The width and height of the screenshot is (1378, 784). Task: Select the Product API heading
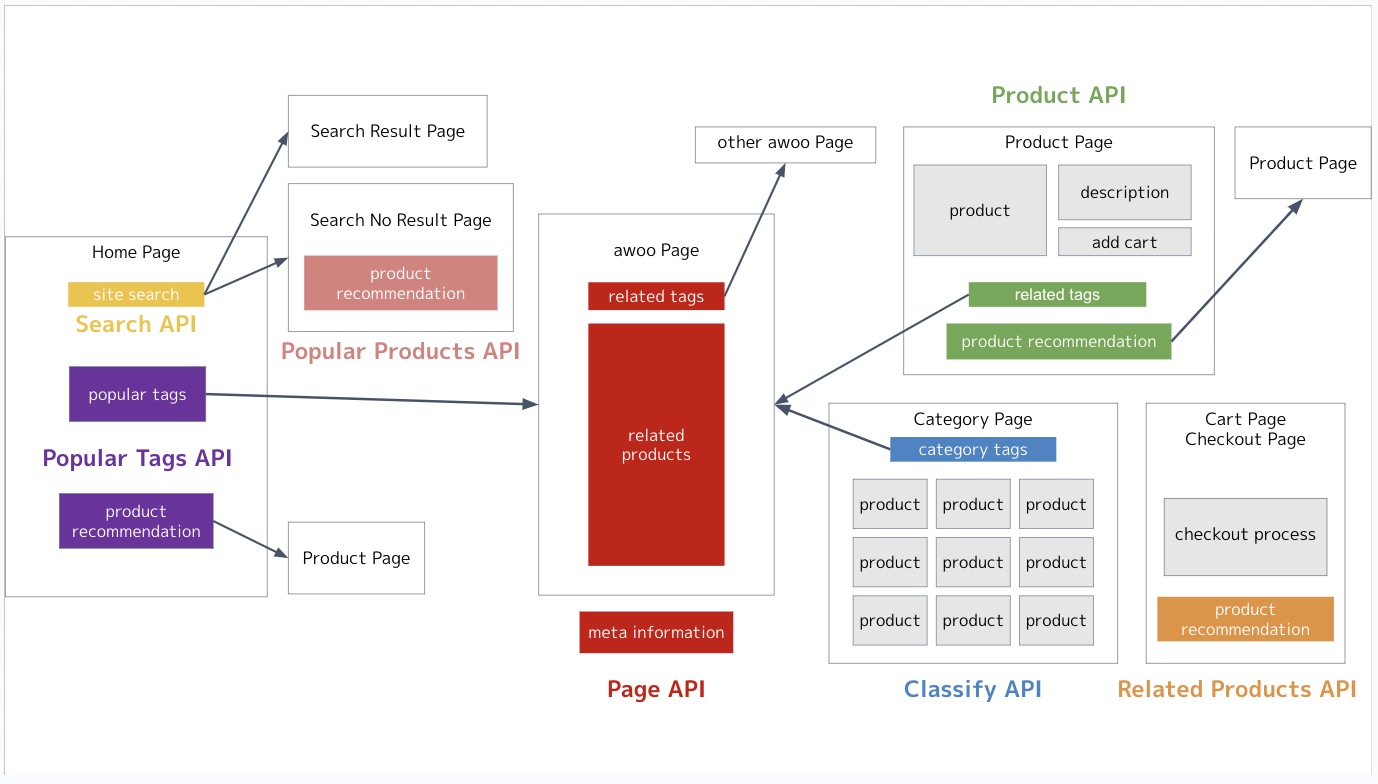tap(1058, 95)
